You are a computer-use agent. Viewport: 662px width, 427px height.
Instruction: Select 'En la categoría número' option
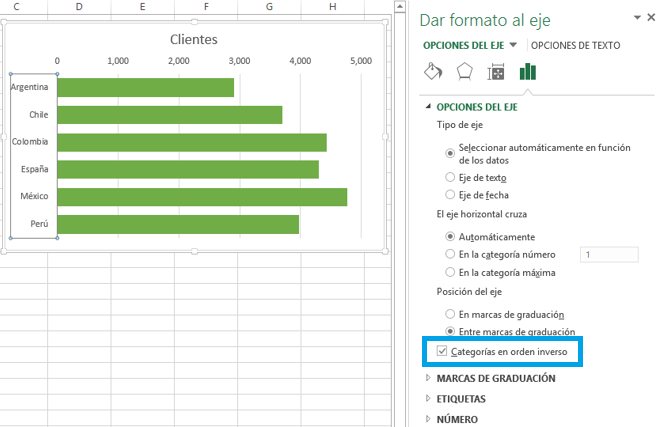[450, 254]
